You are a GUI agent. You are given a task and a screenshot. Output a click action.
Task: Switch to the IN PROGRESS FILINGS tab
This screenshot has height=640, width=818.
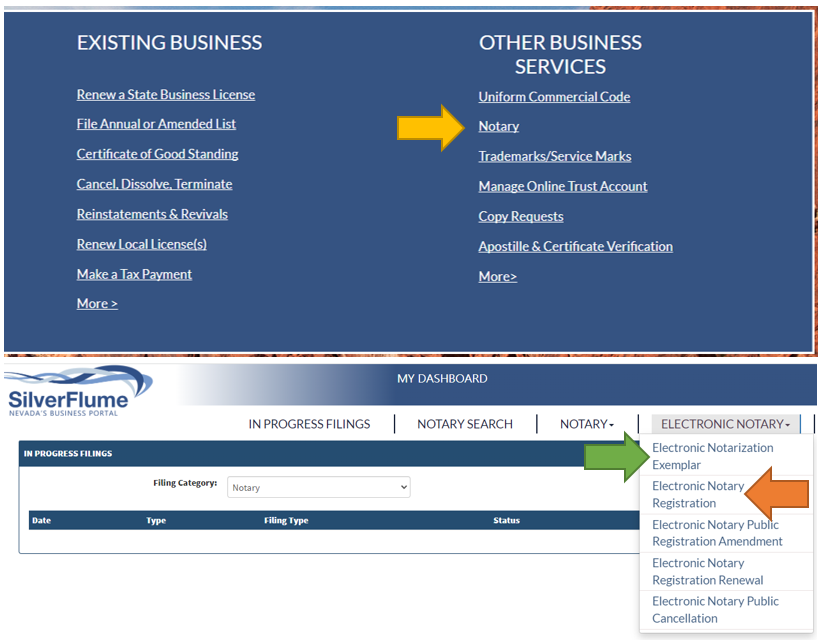(x=309, y=424)
